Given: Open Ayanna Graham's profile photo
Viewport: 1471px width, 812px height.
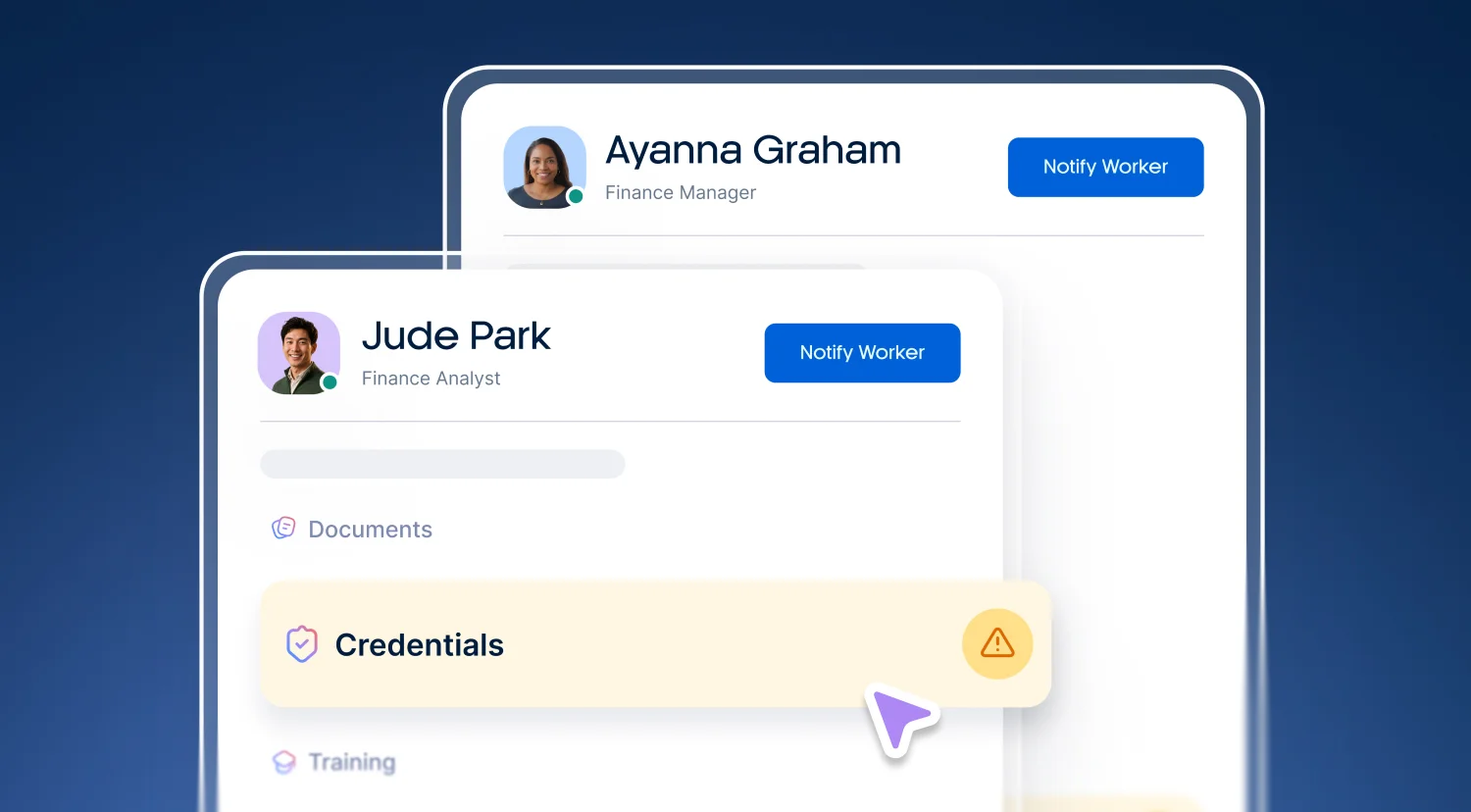Looking at the screenshot, I should [544, 167].
